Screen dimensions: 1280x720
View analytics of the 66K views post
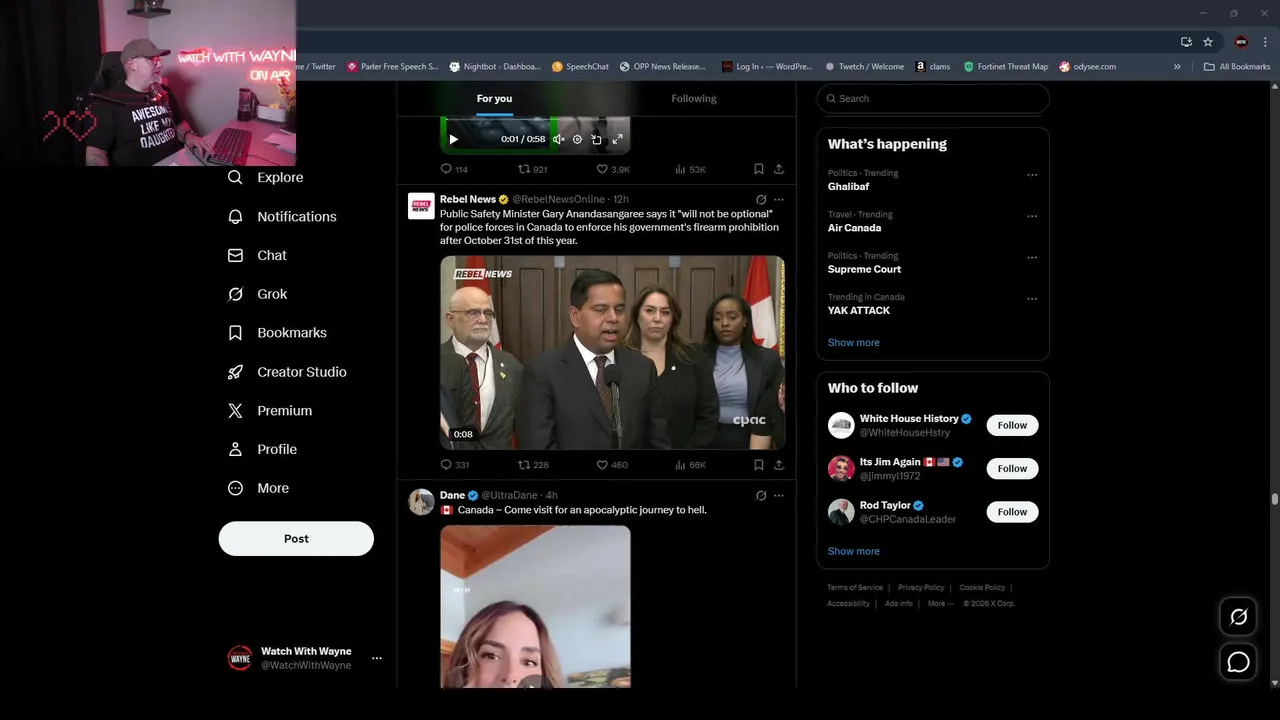690,465
